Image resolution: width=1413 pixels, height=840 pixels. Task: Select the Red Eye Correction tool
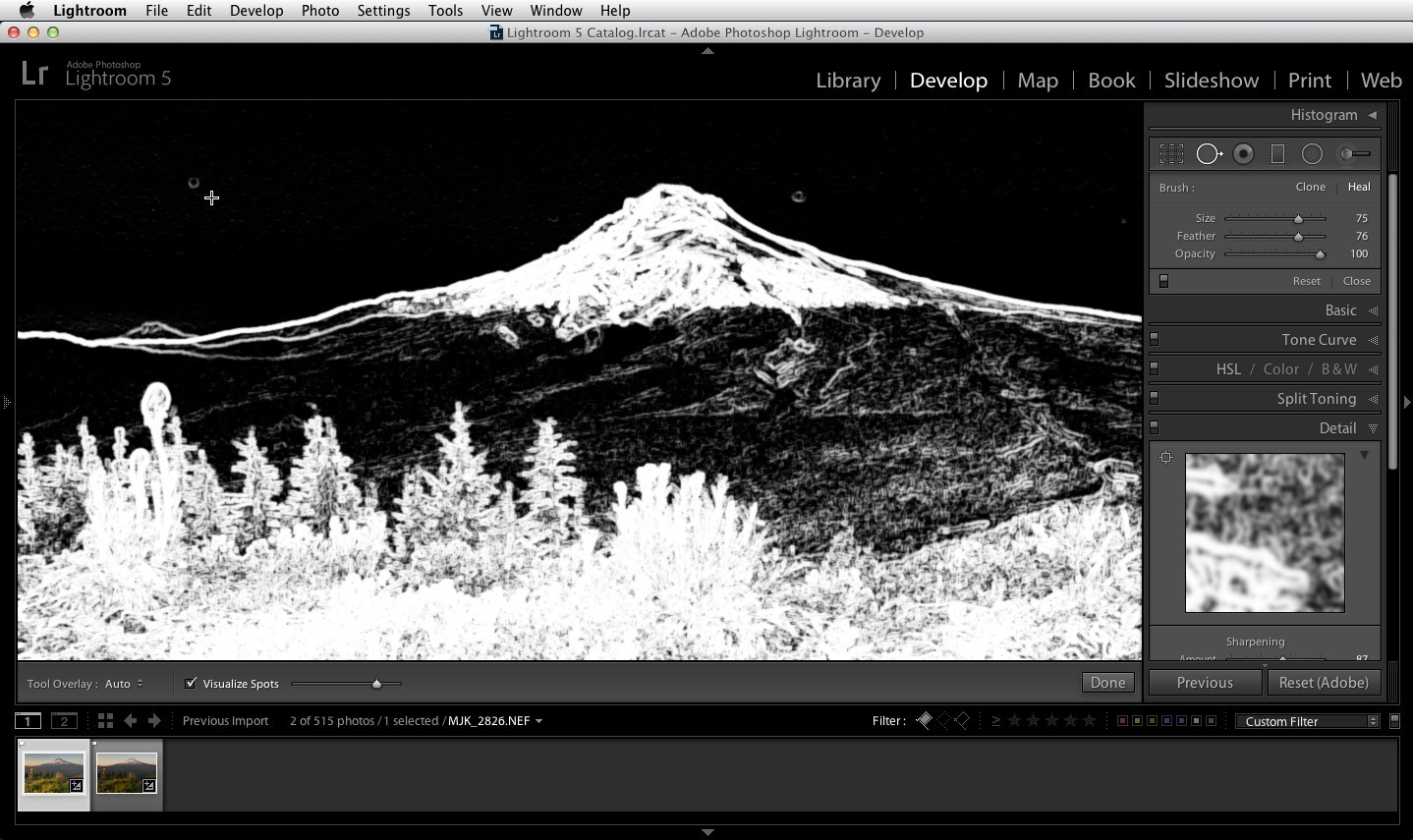coord(1244,154)
